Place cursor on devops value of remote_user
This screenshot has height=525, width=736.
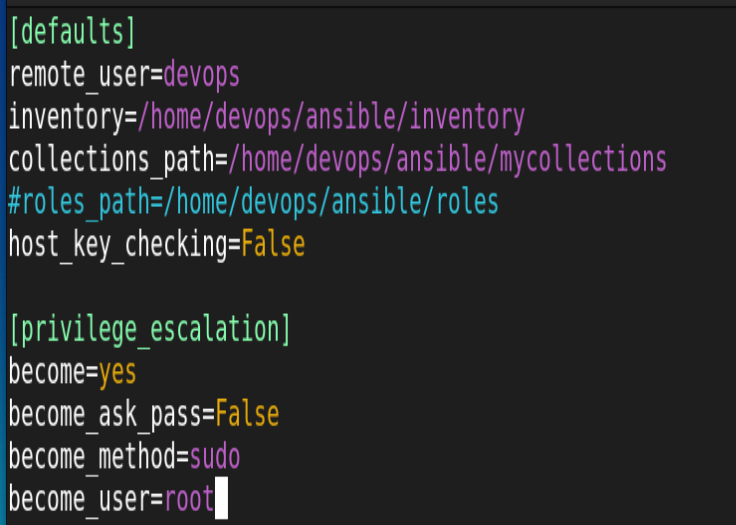pos(202,76)
